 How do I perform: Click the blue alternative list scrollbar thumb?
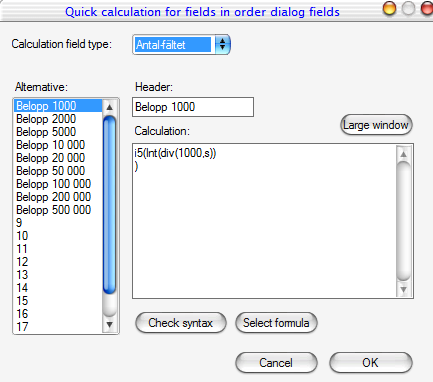coord(109,205)
